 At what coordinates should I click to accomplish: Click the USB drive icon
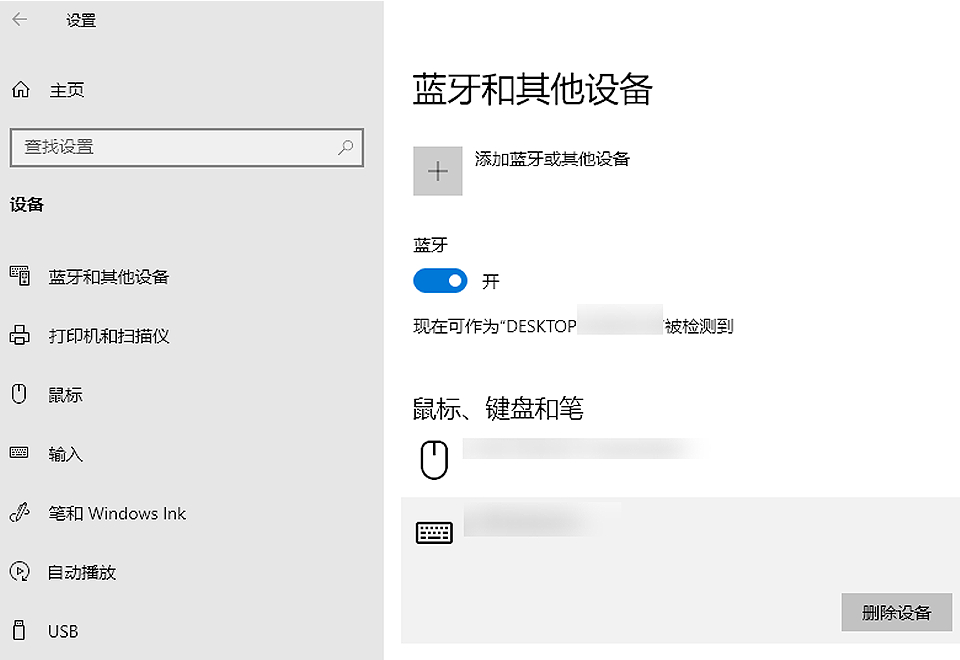[20, 632]
